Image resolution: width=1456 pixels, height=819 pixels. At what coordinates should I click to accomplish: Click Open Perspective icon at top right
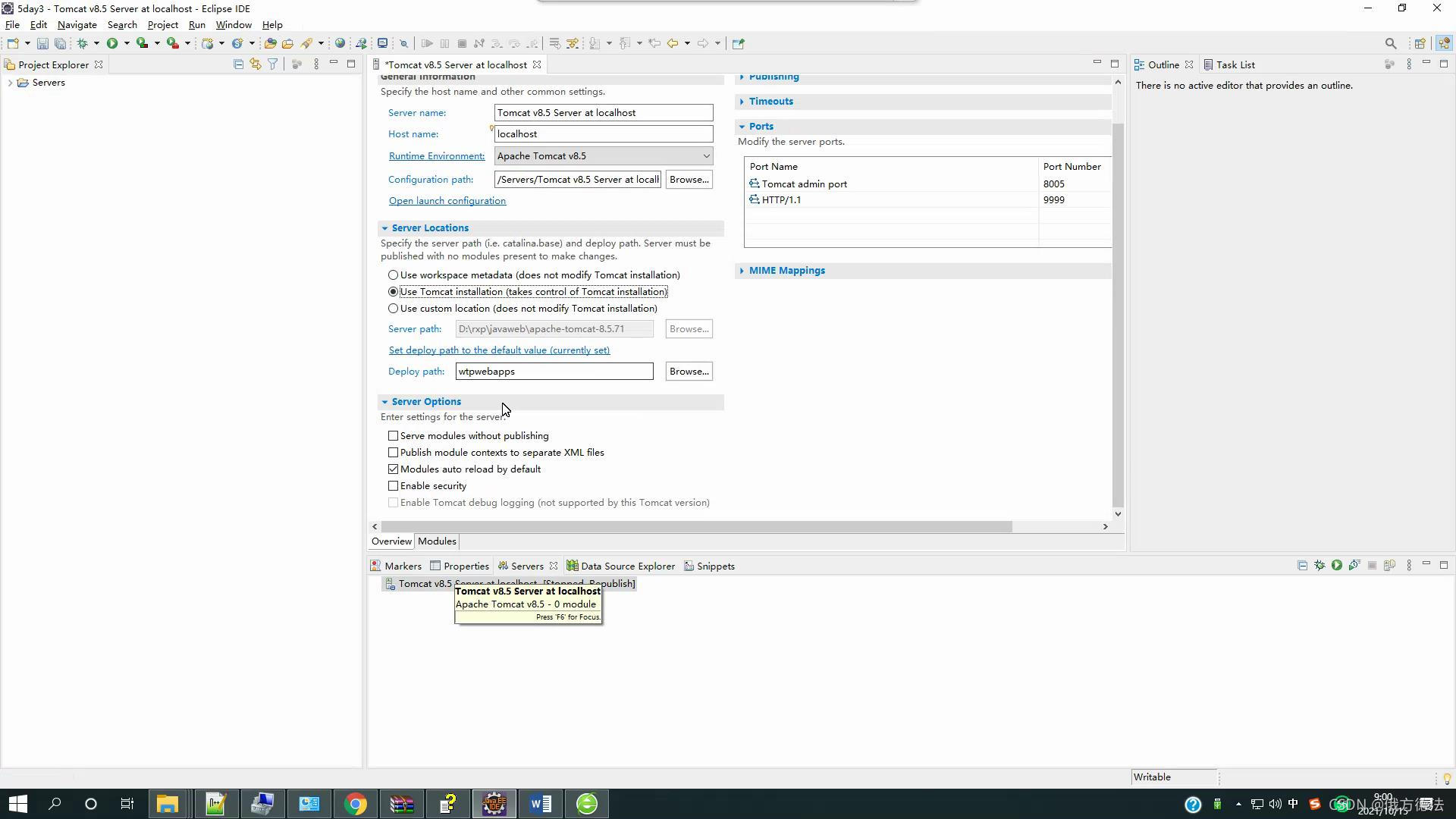coord(1420,43)
